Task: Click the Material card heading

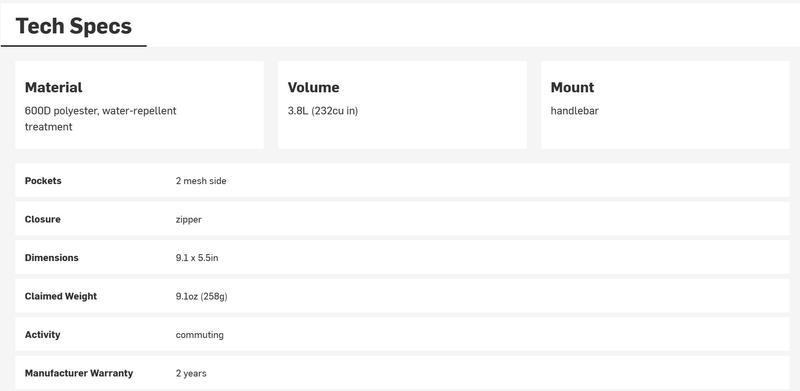Action: tap(54, 87)
